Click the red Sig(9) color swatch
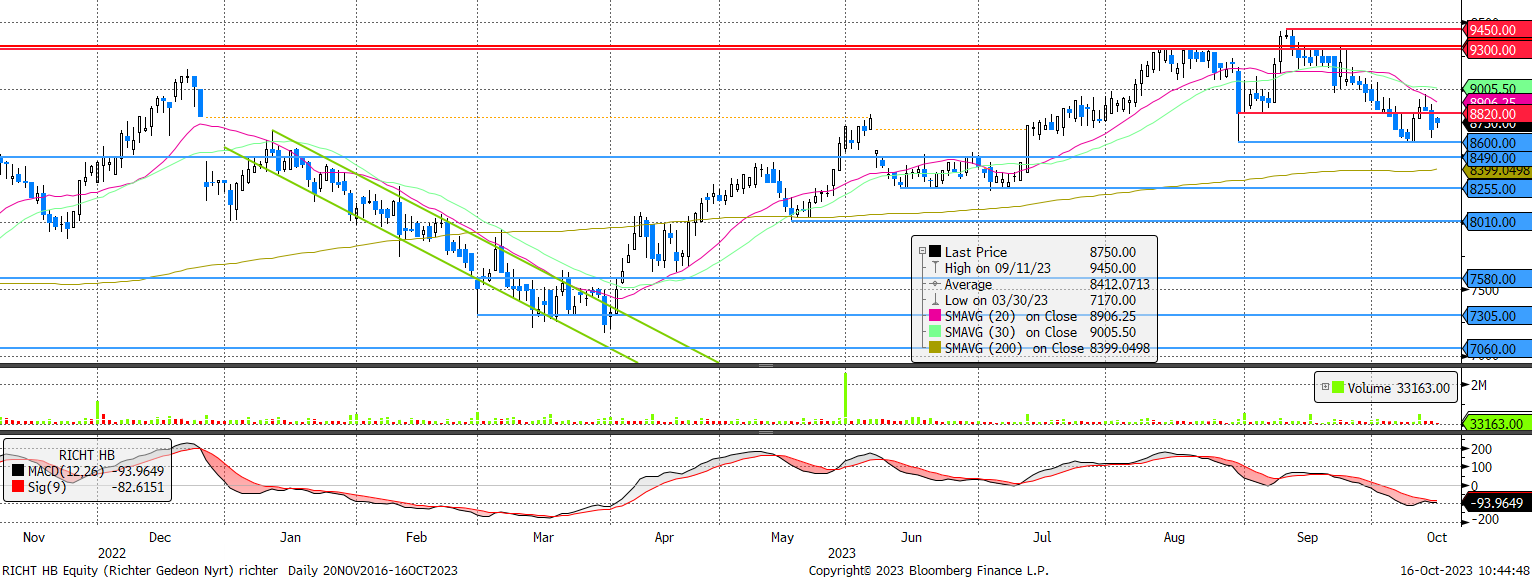The height and width of the screenshot is (579, 1532). 17,488
